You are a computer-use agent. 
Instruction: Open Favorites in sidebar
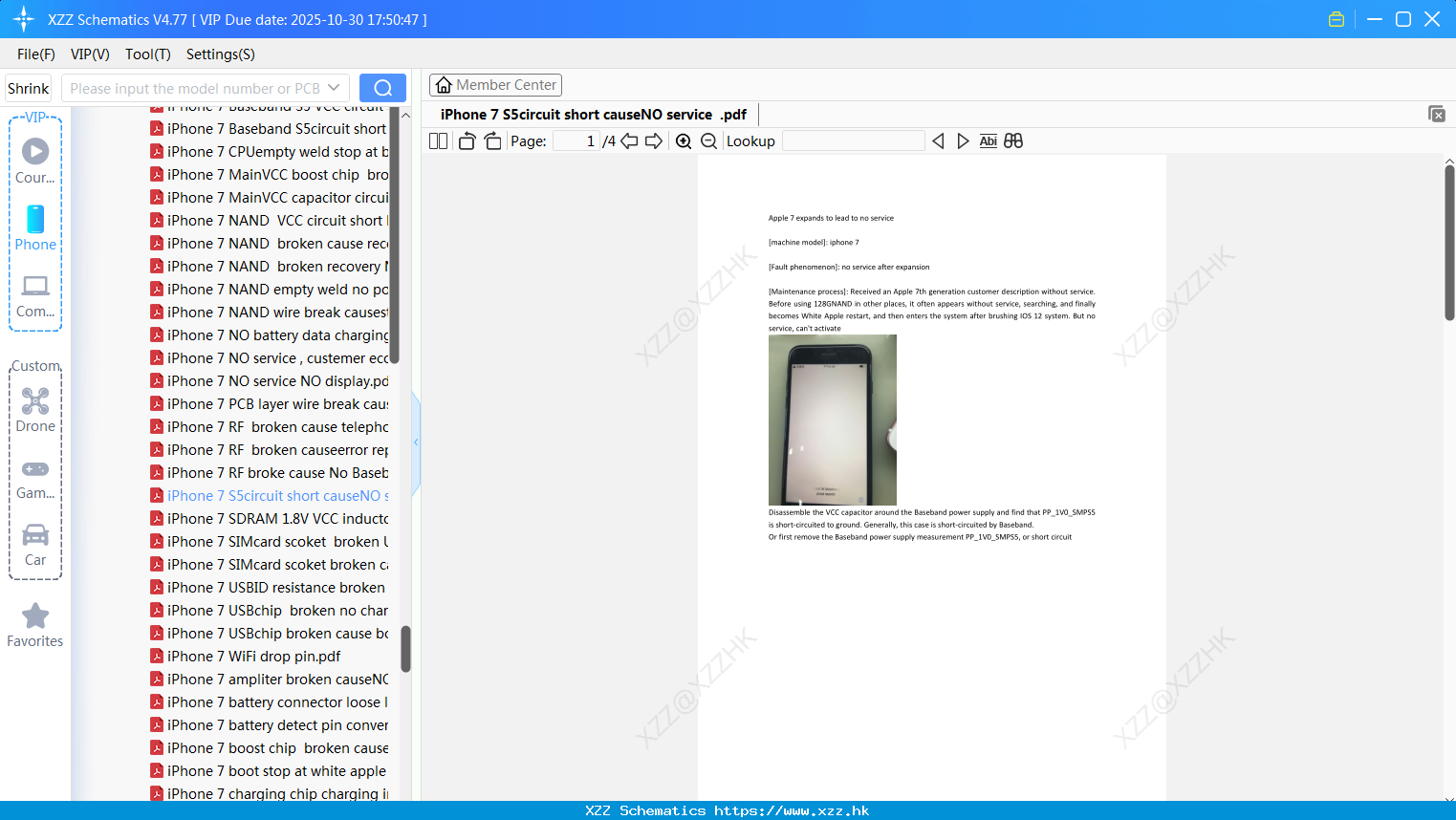[x=35, y=625]
